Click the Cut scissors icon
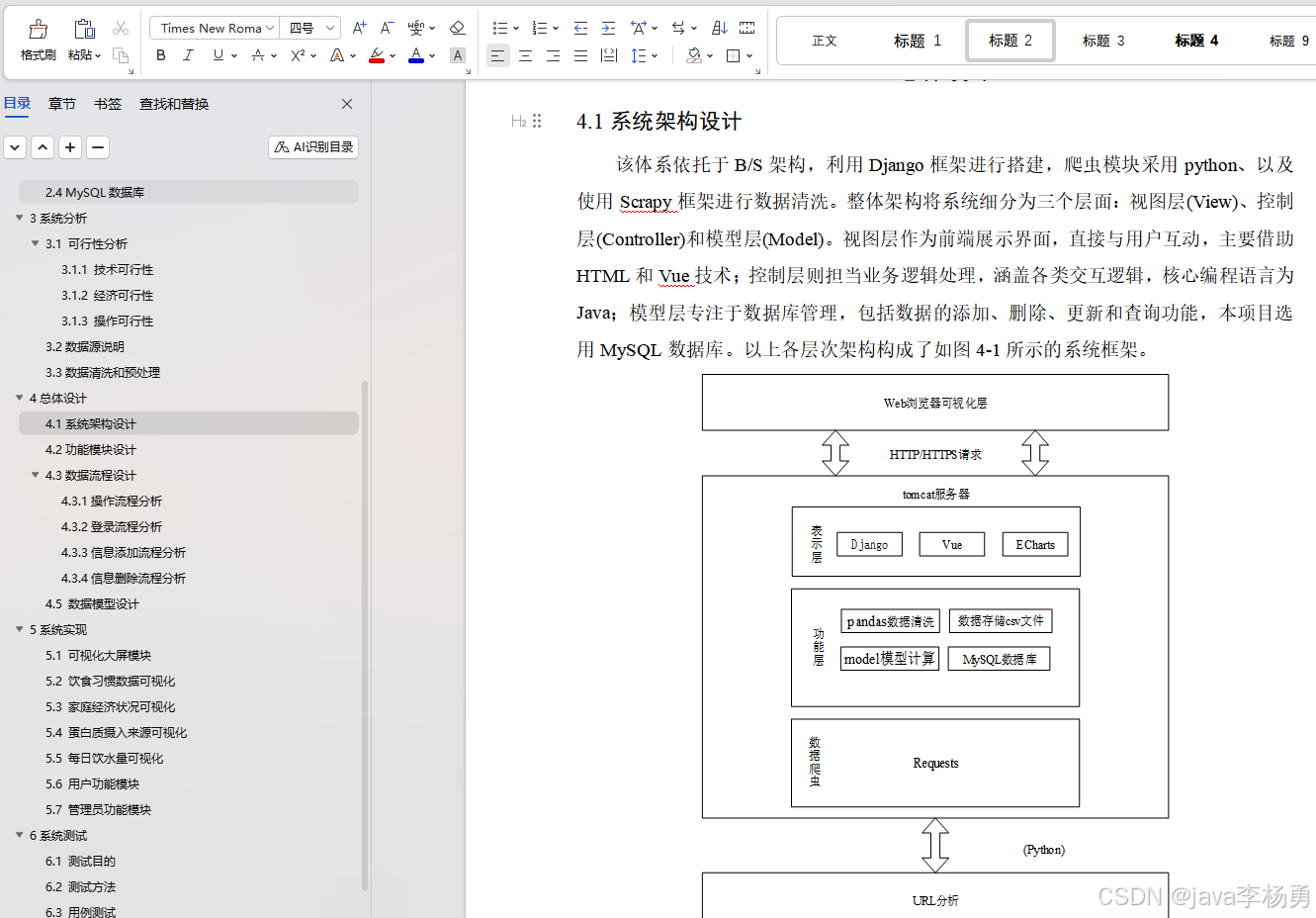 [x=121, y=29]
